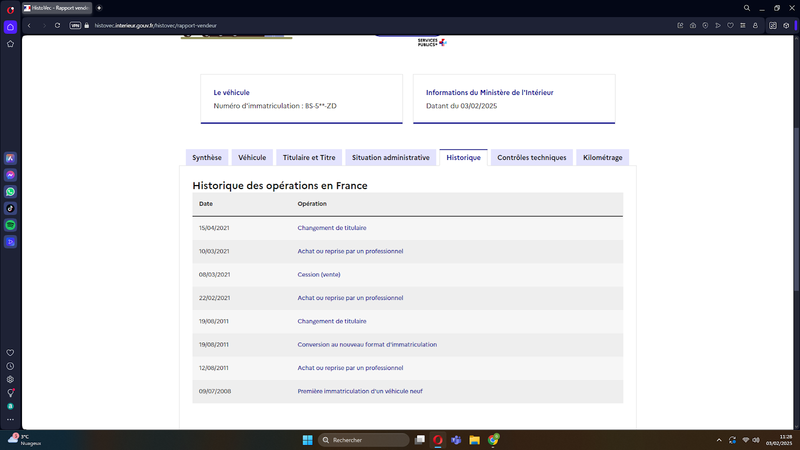Open bookmarks star icon in sidebar
The width and height of the screenshot is (800, 450).
pos(10,44)
